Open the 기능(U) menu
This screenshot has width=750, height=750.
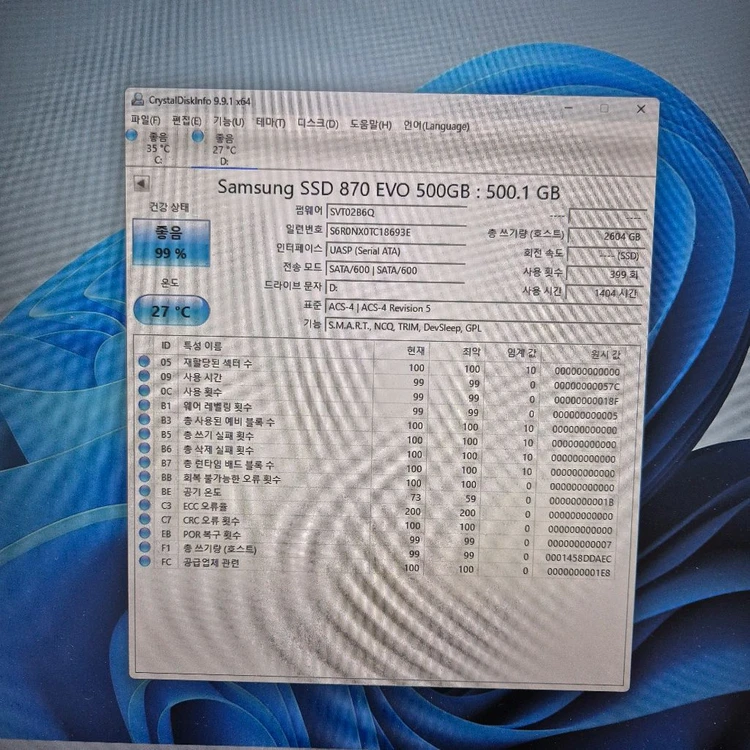228,121
